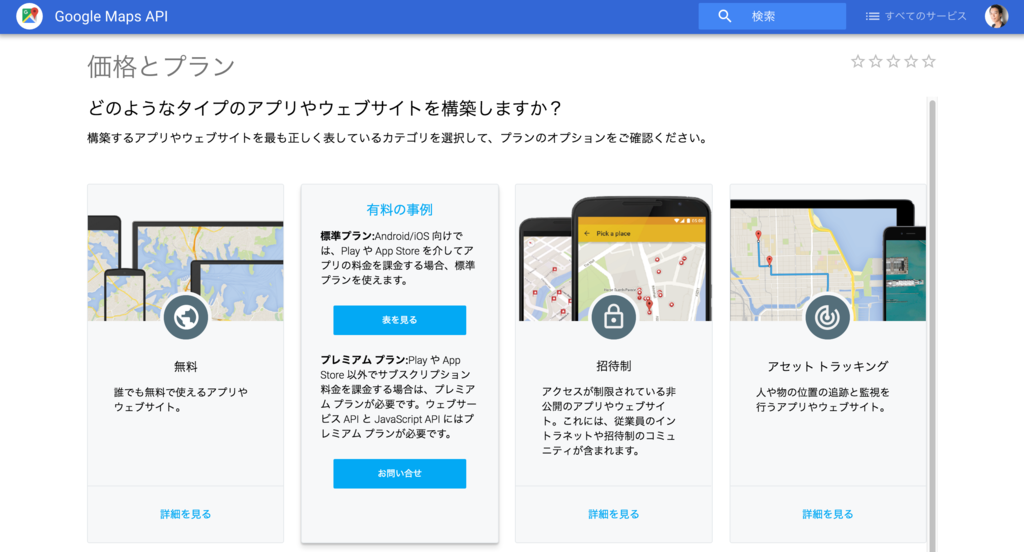Rate page with second star

click(x=875, y=61)
